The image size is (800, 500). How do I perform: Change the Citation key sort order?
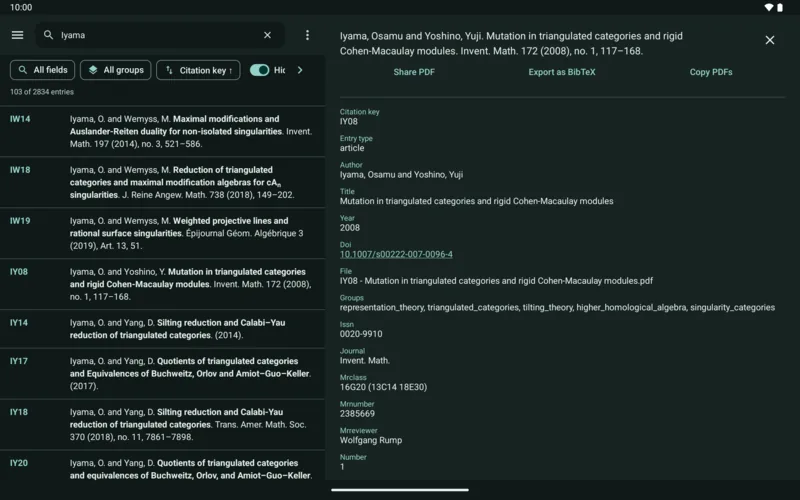point(198,70)
